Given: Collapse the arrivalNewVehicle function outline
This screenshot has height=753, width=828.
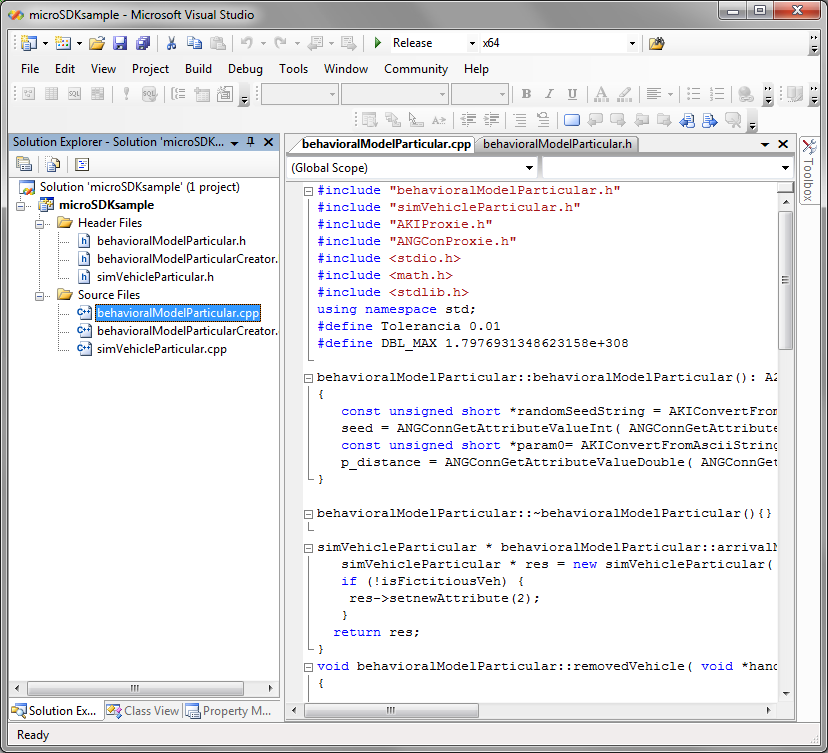Looking at the screenshot, I should pos(308,548).
